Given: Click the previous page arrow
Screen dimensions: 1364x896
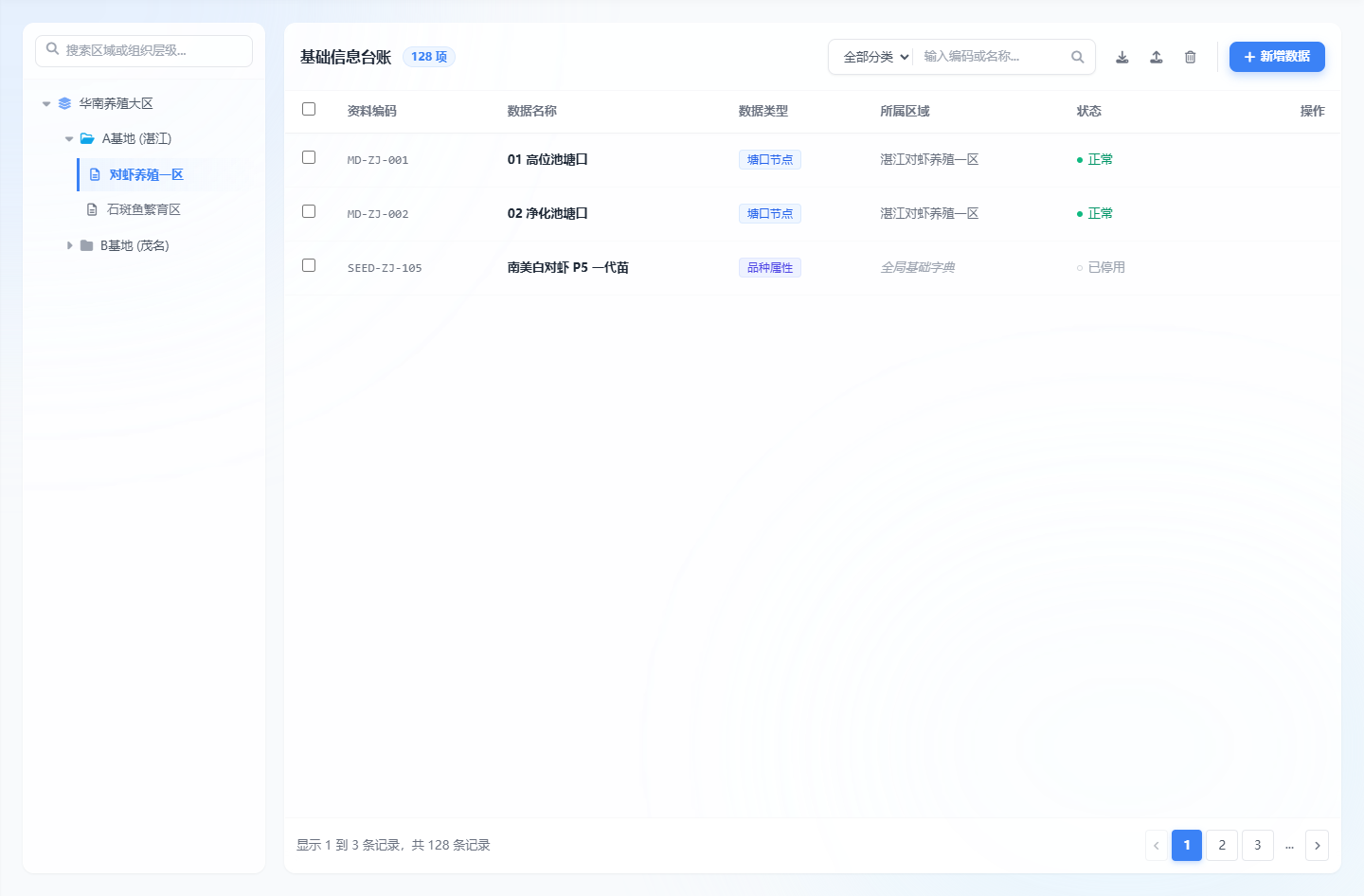Looking at the screenshot, I should (1156, 845).
